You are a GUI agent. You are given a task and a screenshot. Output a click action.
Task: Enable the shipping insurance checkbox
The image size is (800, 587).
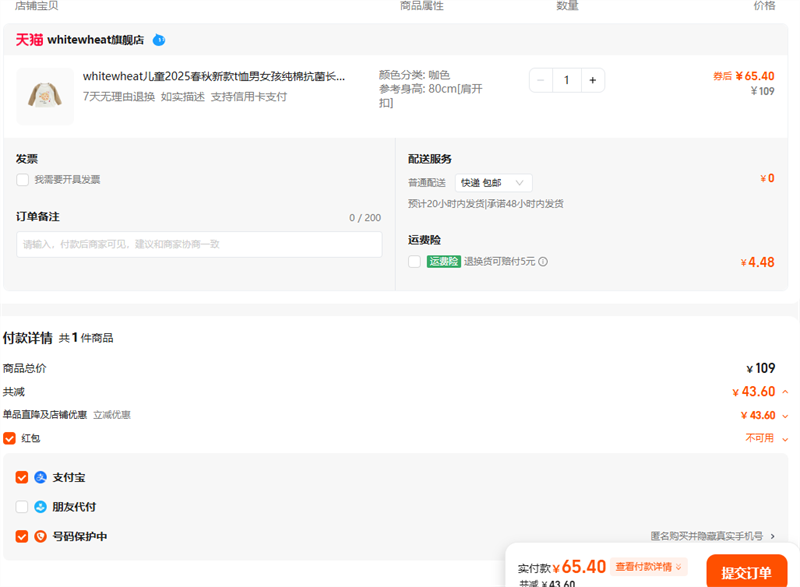point(417,261)
